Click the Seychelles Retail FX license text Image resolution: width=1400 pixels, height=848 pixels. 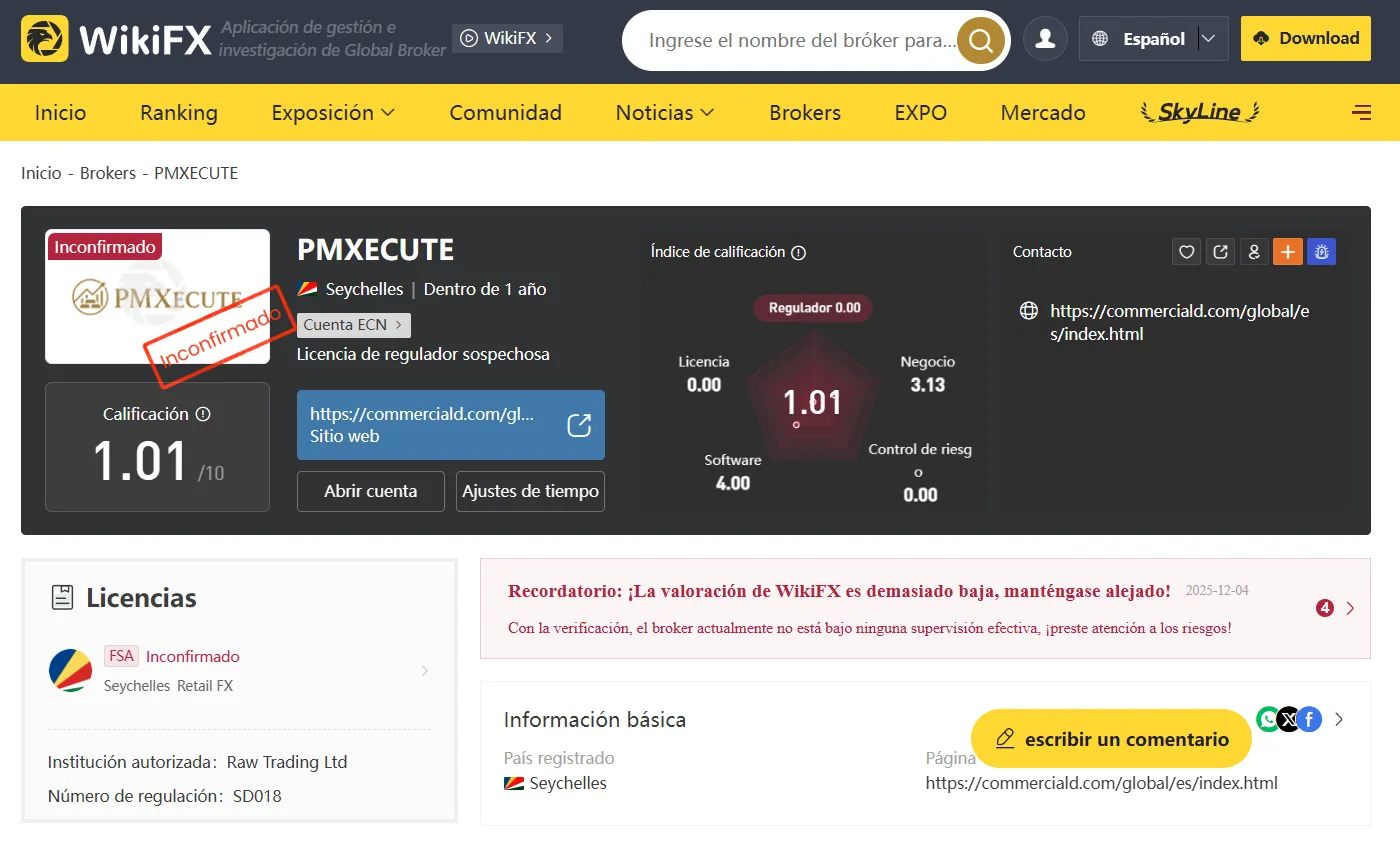pos(168,686)
